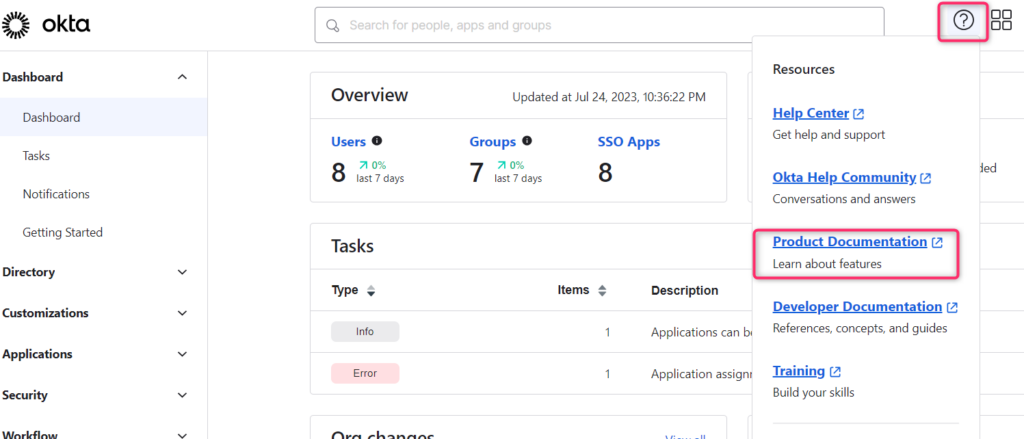Sort tasks by Type column arrows
The image size is (1024, 439).
(371, 291)
